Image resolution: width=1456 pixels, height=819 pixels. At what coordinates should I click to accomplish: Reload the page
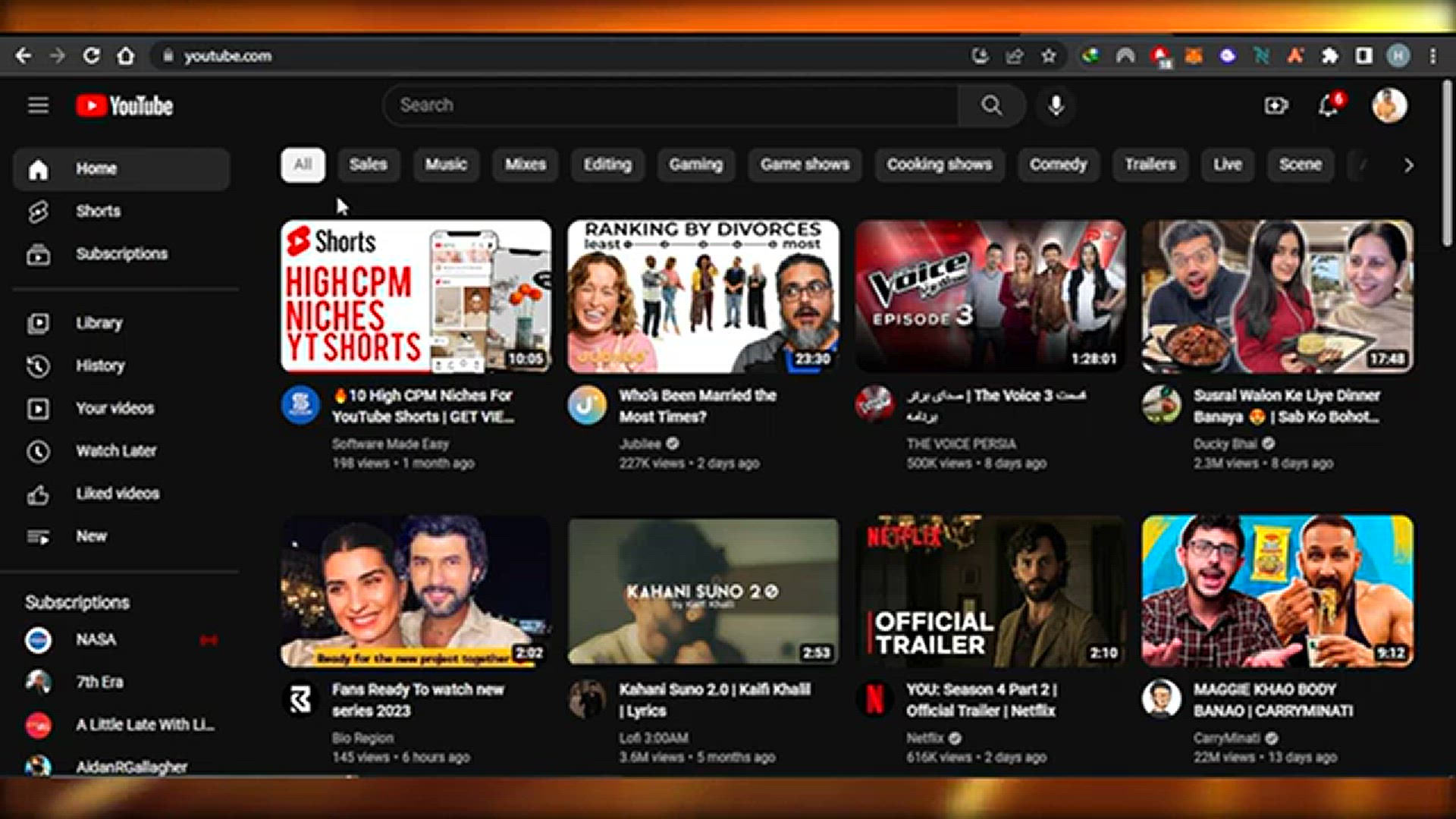(x=91, y=55)
